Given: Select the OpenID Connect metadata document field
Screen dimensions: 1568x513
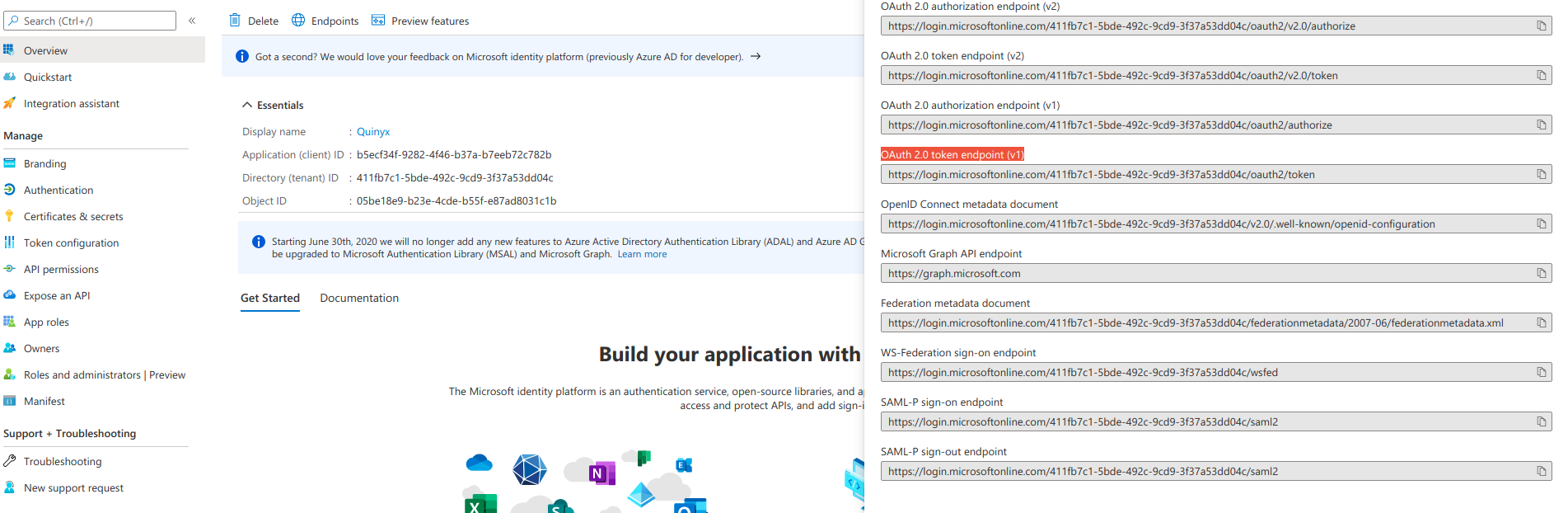Looking at the screenshot, I should tap(1216, 224).
